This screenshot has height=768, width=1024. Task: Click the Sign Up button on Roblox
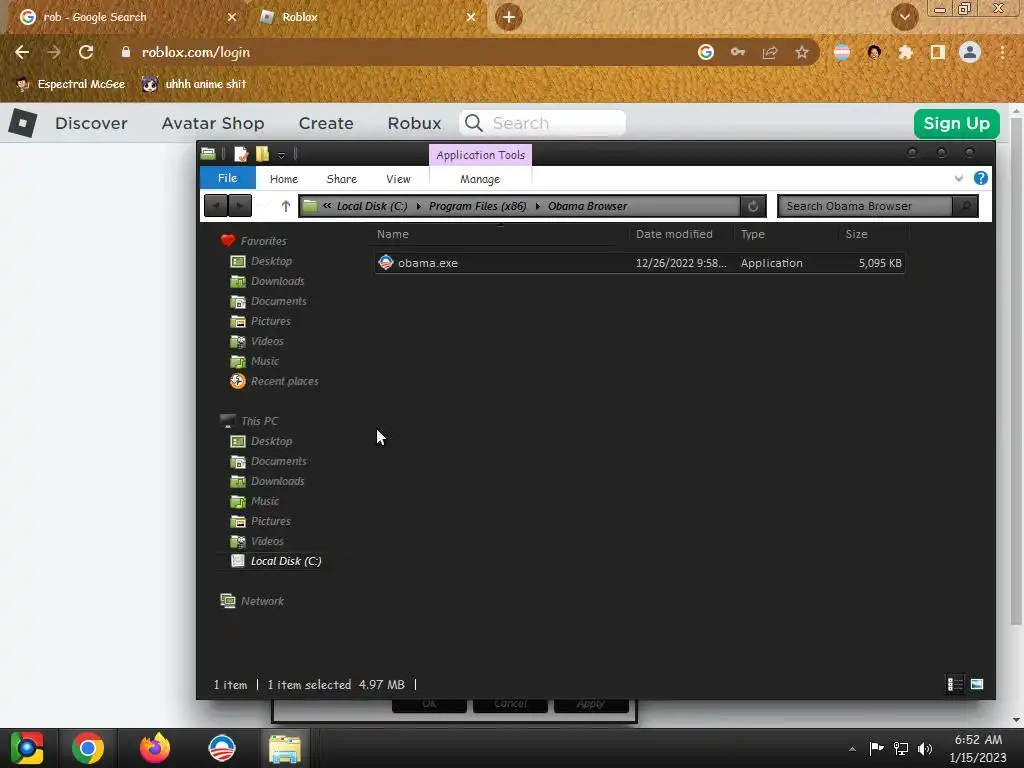tap(957, 123)
